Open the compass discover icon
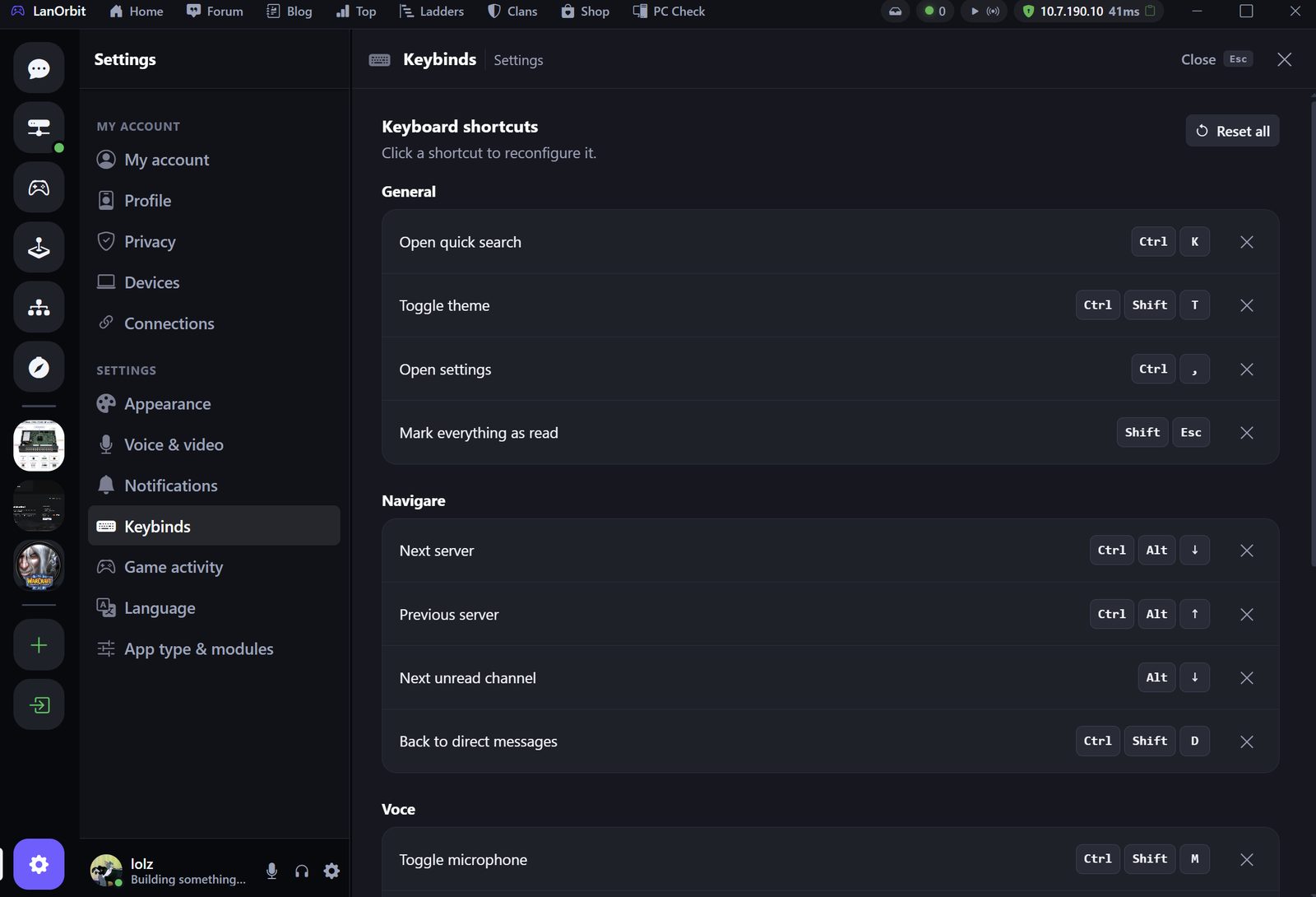 click(x=39, y=367)
